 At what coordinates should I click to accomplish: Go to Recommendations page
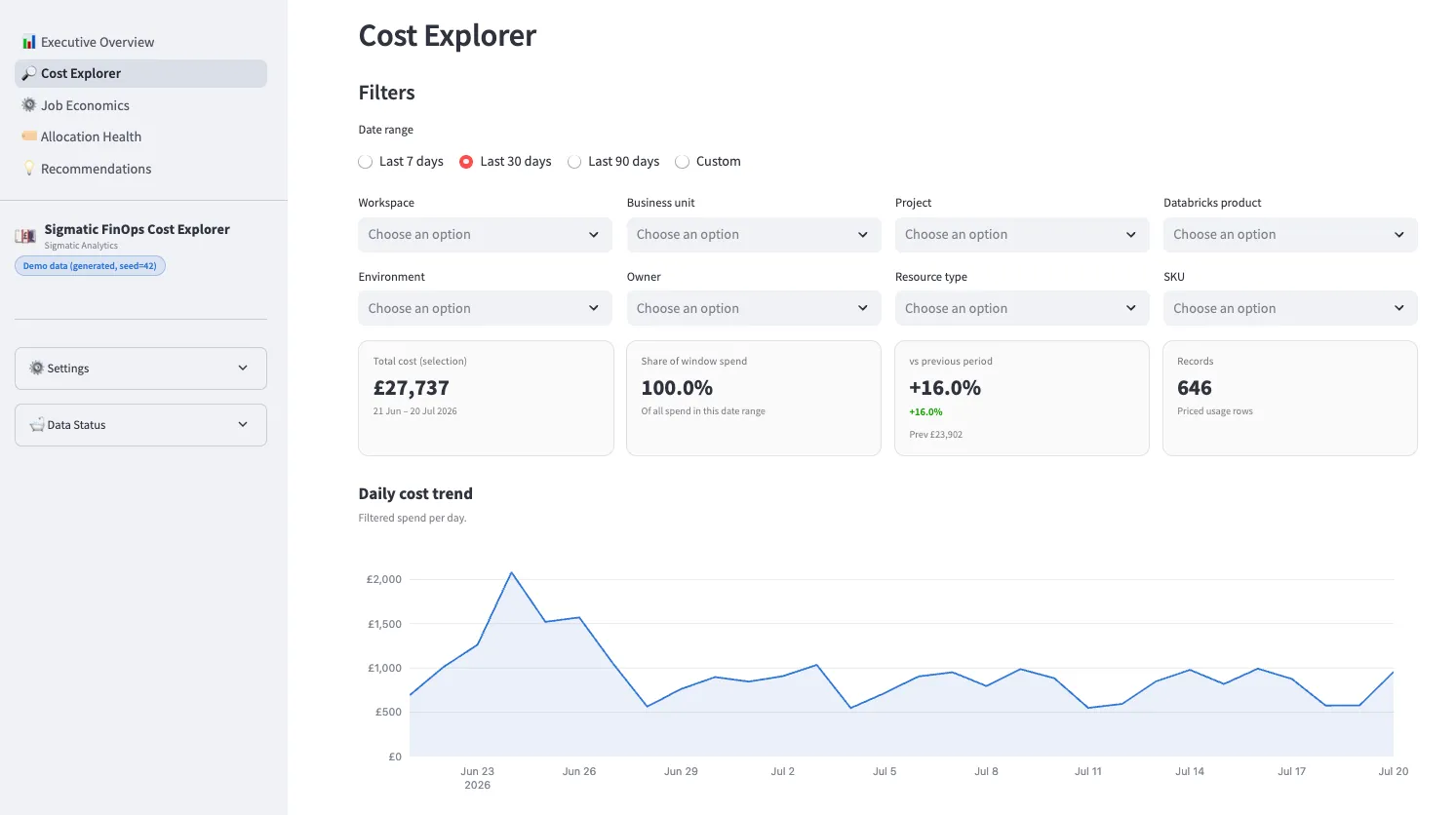(140, 169)
